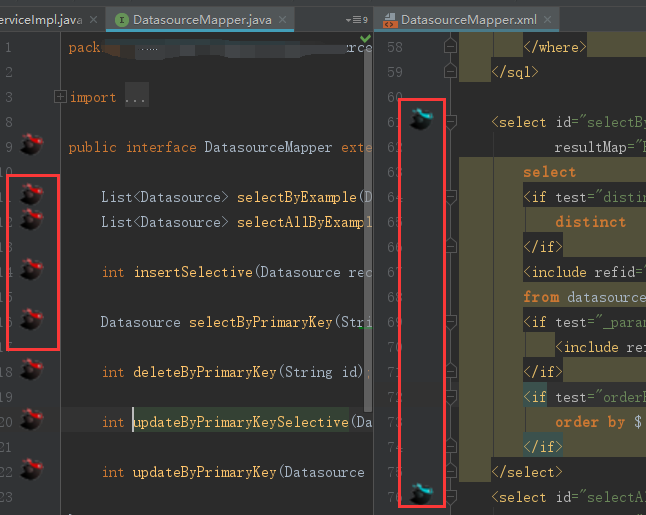Close the DatasourceMapper.xml tab
The width and height of the screenshot is (646, 515).
(x=547, y=19)
